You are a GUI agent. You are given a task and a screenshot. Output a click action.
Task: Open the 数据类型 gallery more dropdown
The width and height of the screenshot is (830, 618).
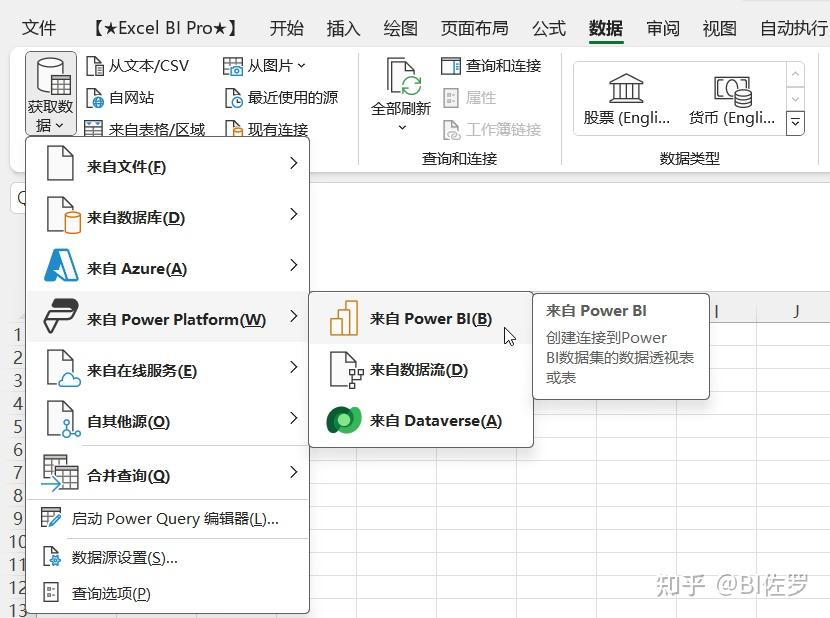(794, 122)
